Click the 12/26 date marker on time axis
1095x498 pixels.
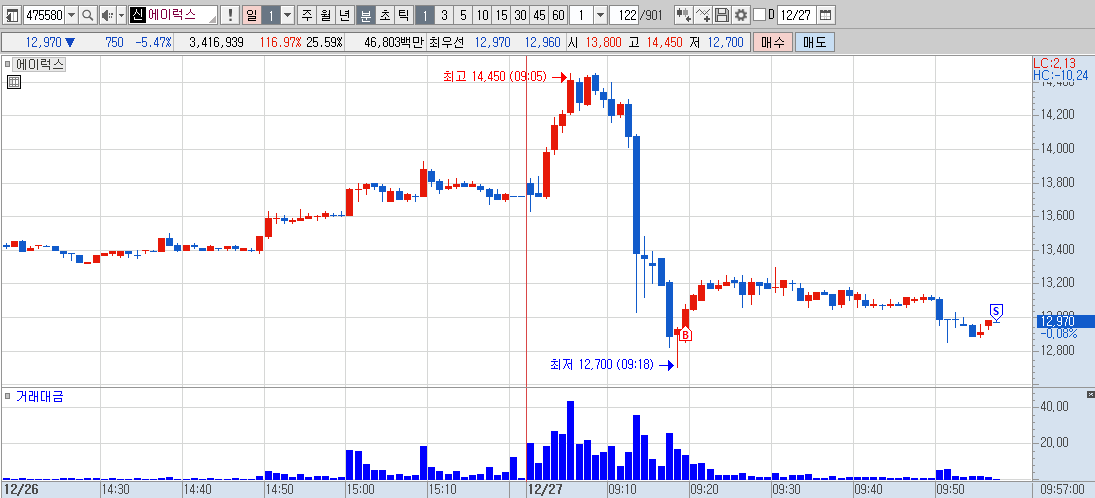click(x=20, y=489)
